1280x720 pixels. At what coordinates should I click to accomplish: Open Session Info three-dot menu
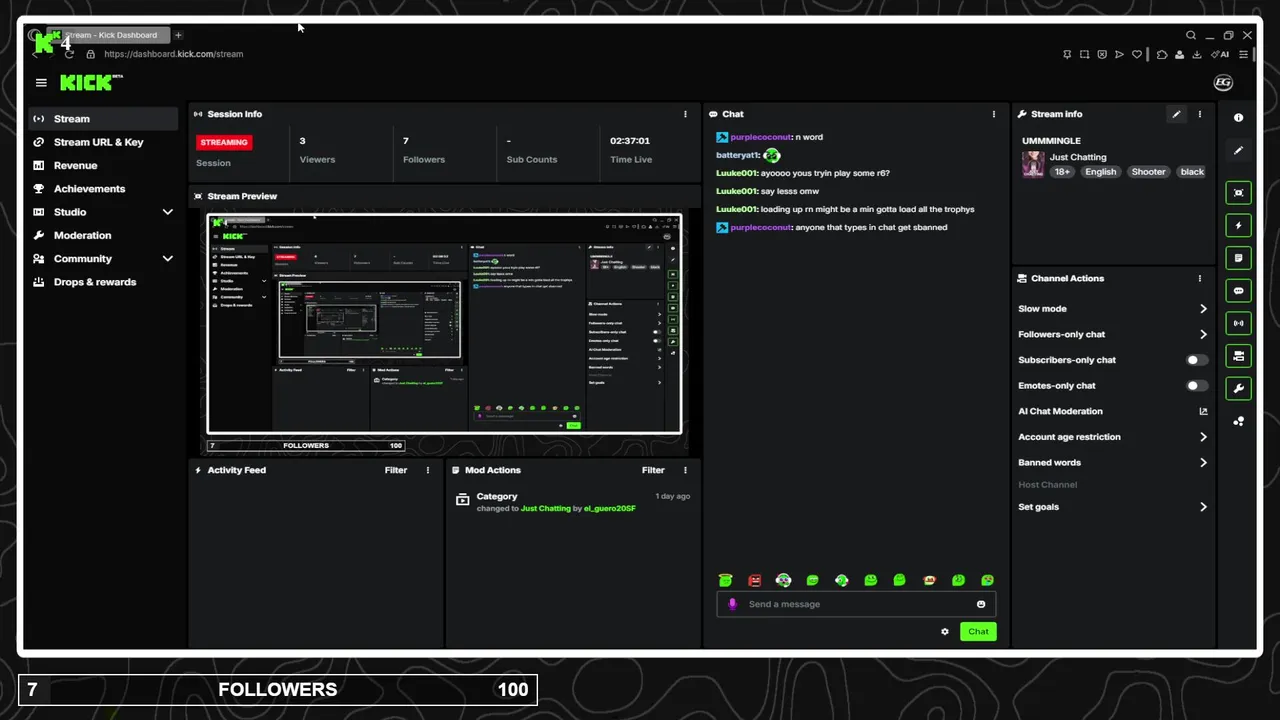coord(685,114)
